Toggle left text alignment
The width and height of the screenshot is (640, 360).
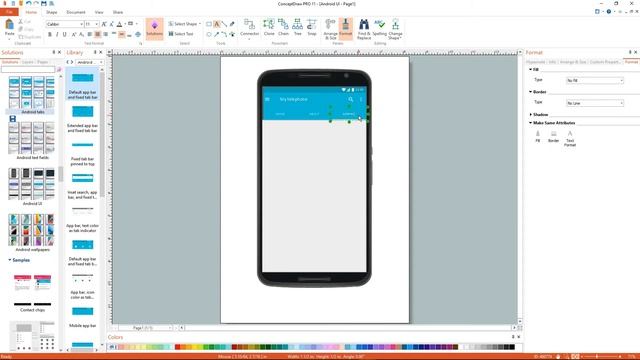[90, 34]
